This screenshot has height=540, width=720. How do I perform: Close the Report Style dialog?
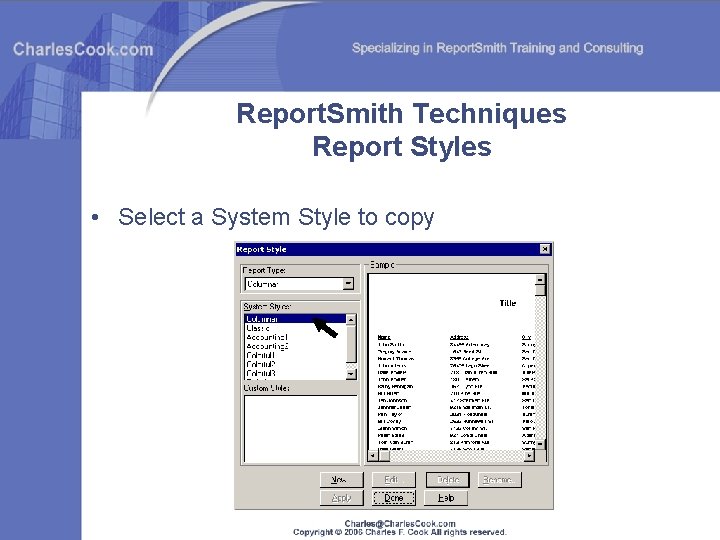point(545,249)
